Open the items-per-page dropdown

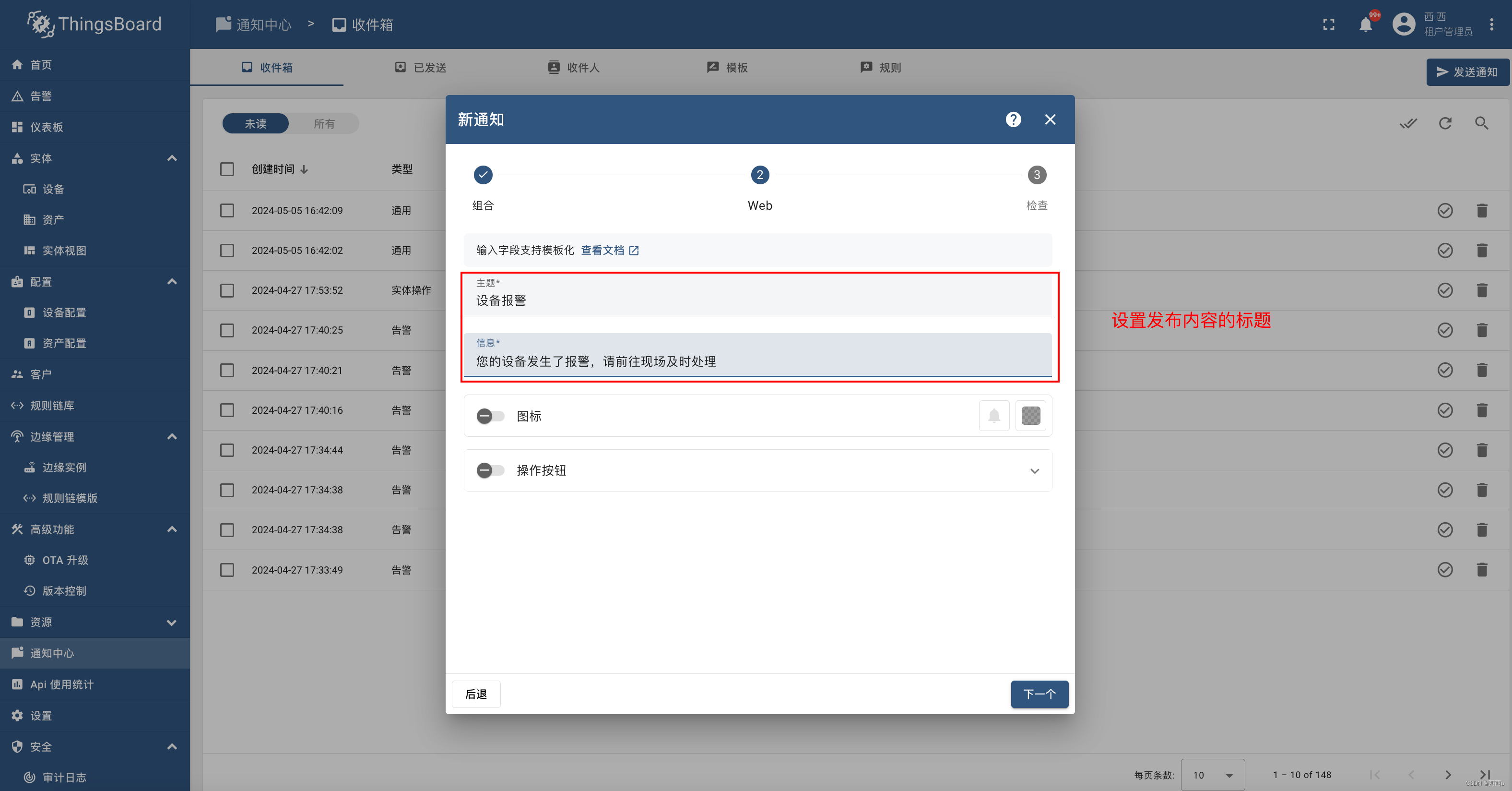coord(1212,775)
